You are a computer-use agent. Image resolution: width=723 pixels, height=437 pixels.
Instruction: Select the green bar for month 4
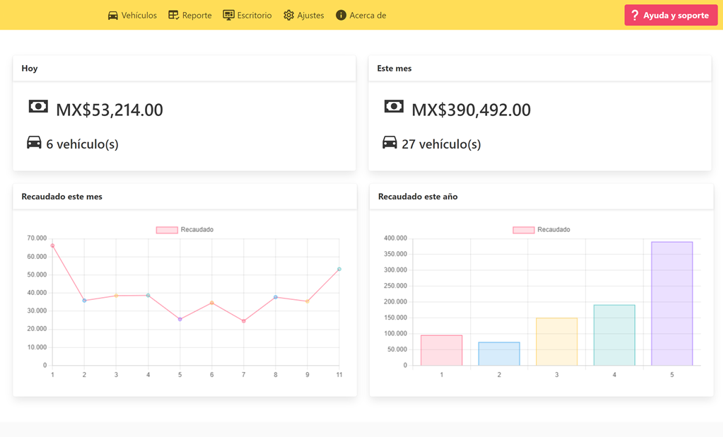tap(614, 335)
